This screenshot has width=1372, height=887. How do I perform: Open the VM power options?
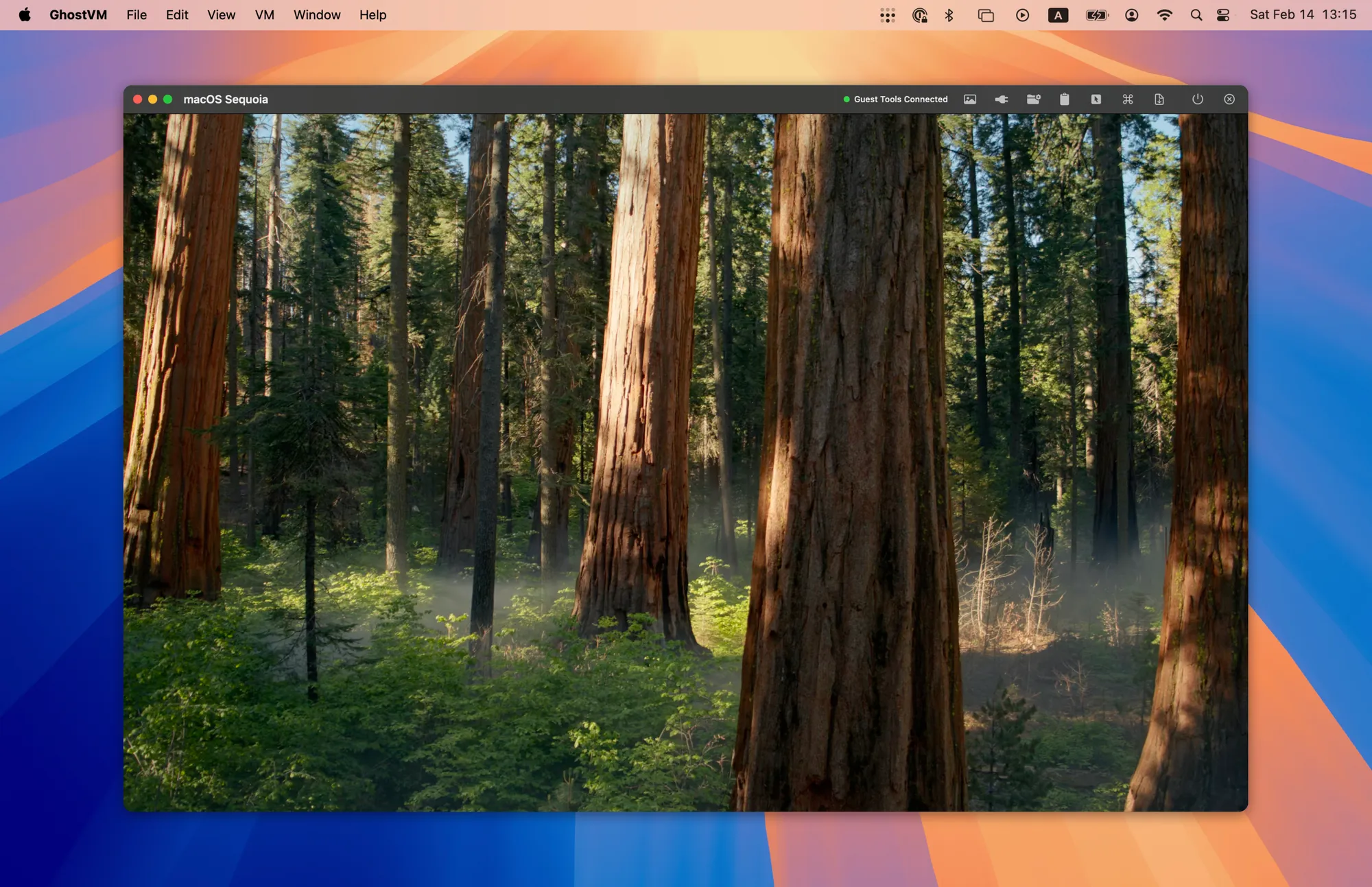[1198, 99]
